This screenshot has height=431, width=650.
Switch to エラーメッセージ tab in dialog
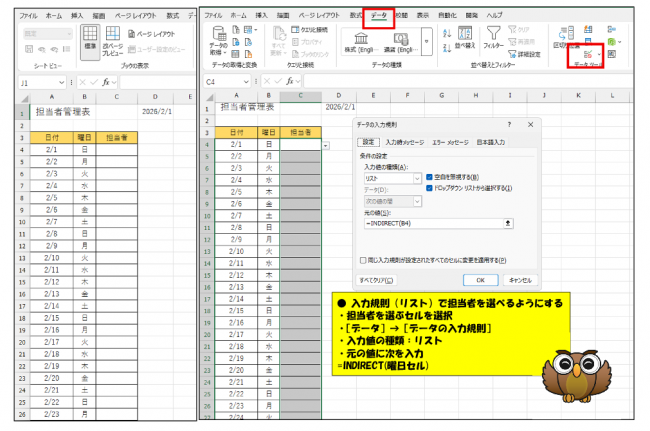[451, 142]
